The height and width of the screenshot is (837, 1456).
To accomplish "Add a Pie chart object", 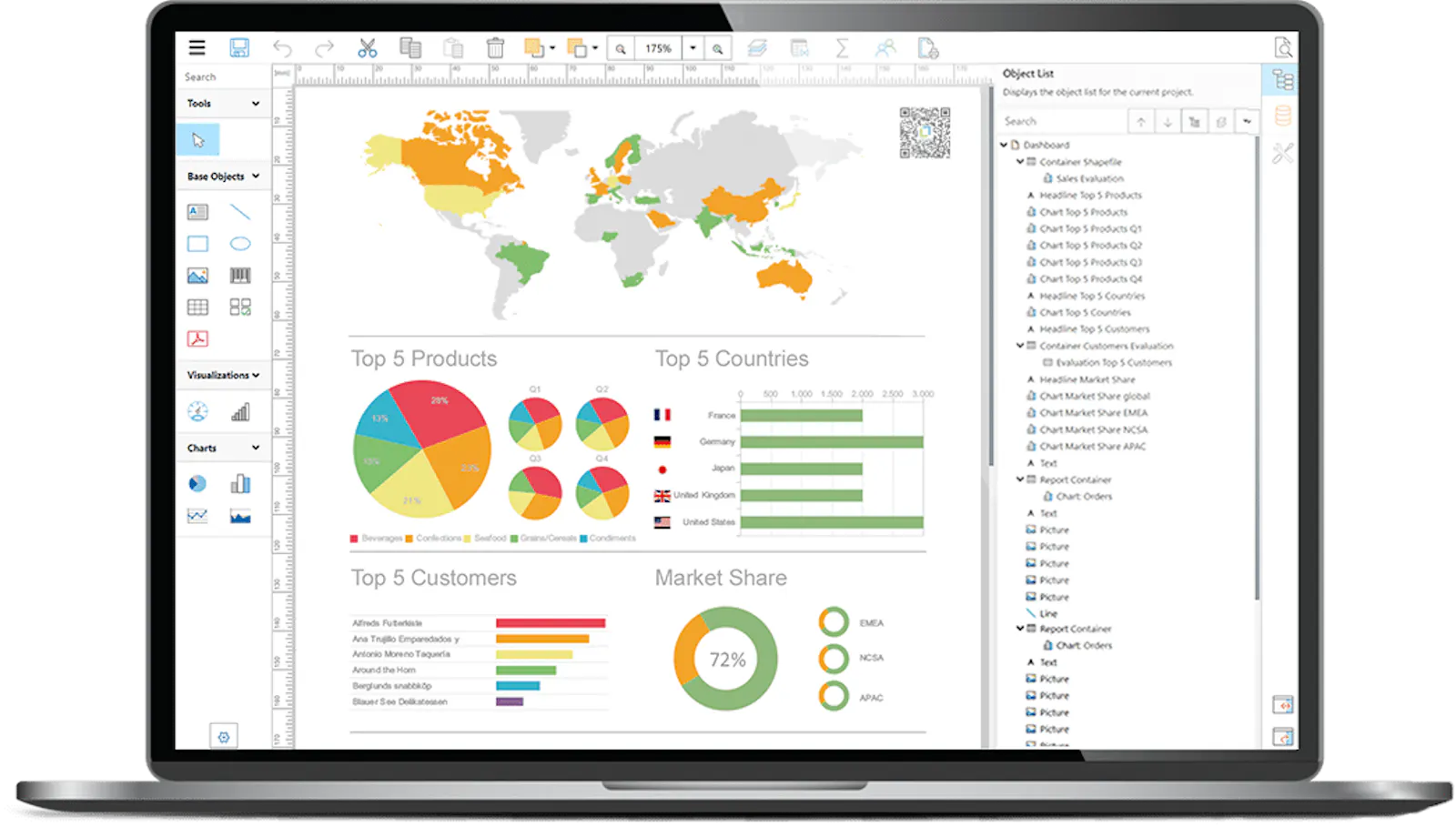I will [x=197, y=484].
